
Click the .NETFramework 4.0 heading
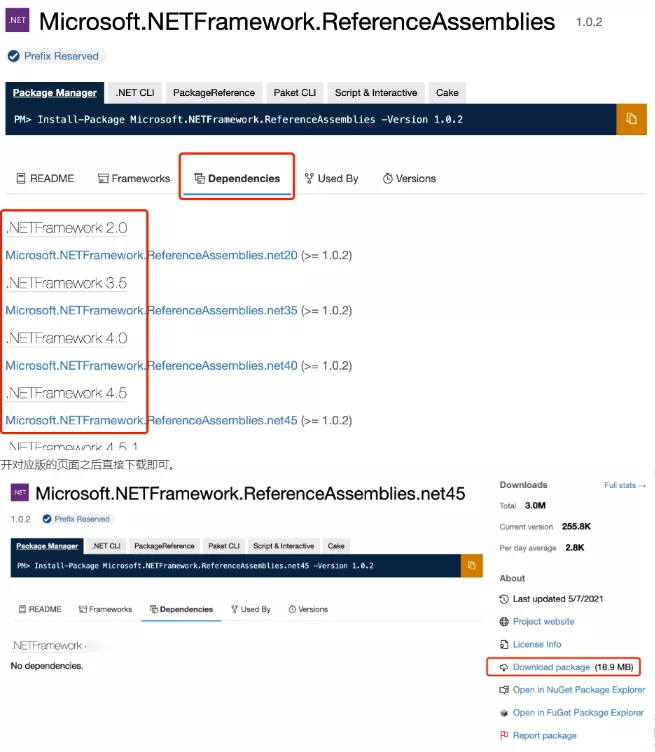coord(67,338)
